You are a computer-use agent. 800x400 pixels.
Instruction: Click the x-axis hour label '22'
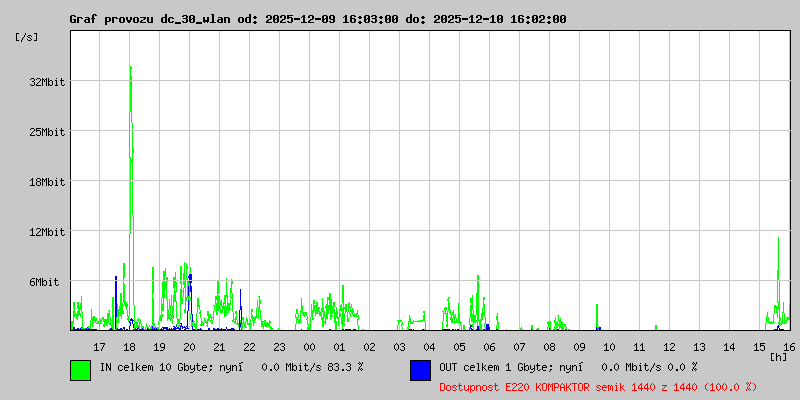[x=249, y=347]
